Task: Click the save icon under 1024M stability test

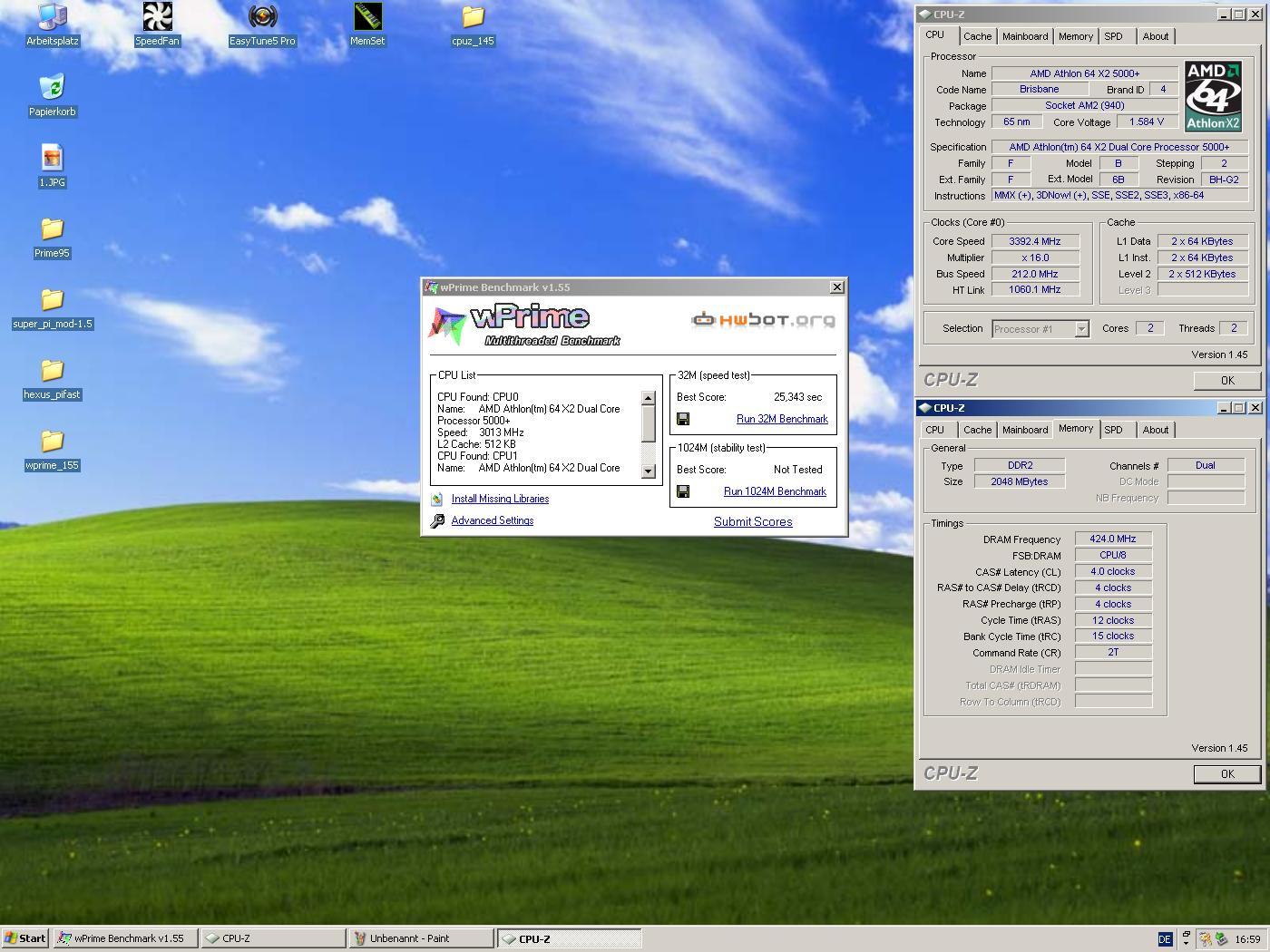Action: tap(683, 491)
